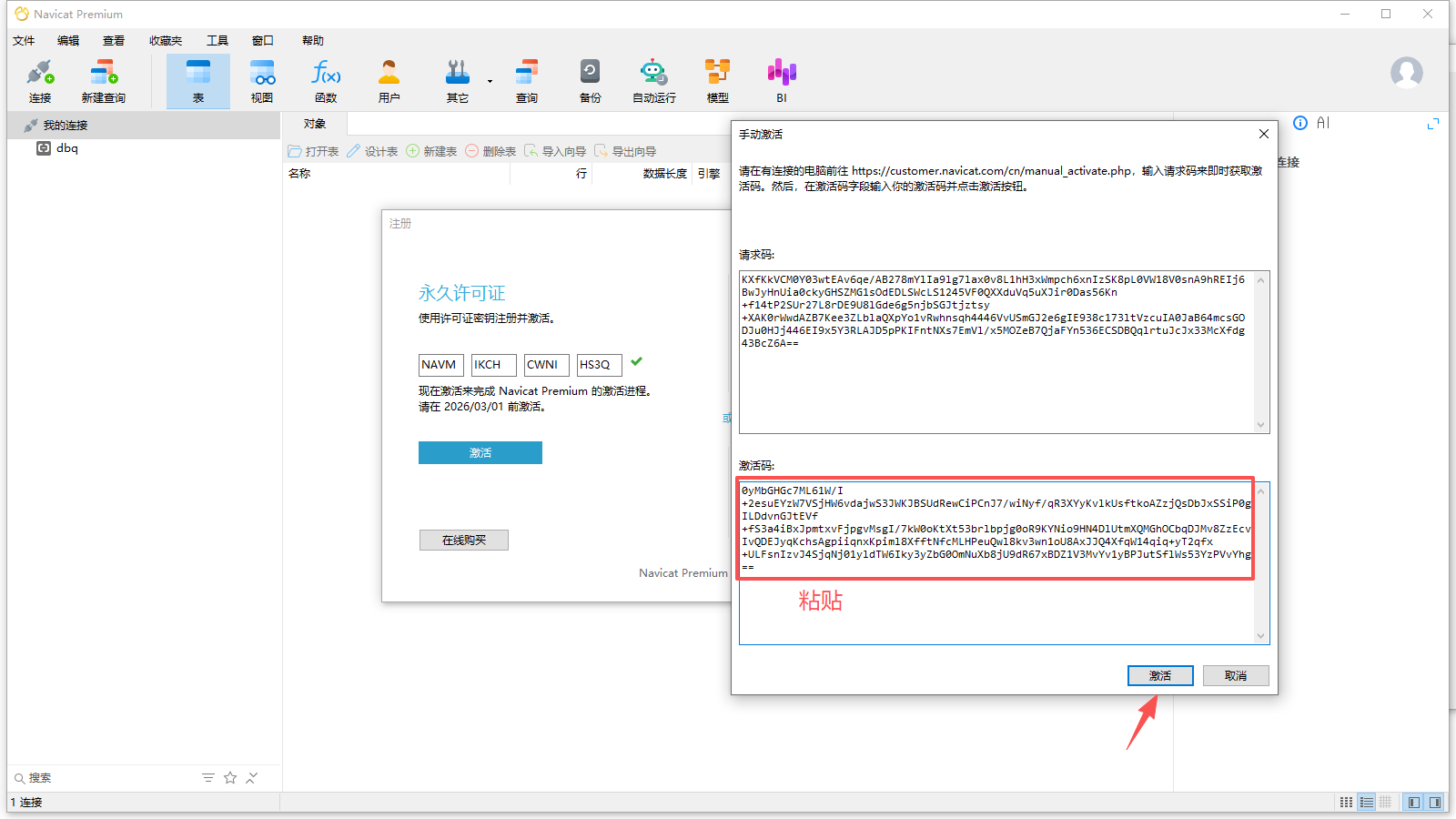Image resolution: width=1456 pixels, height=819 pixels.
Task: Click the information icon beside AI
Action: (x=1300, y=123)
